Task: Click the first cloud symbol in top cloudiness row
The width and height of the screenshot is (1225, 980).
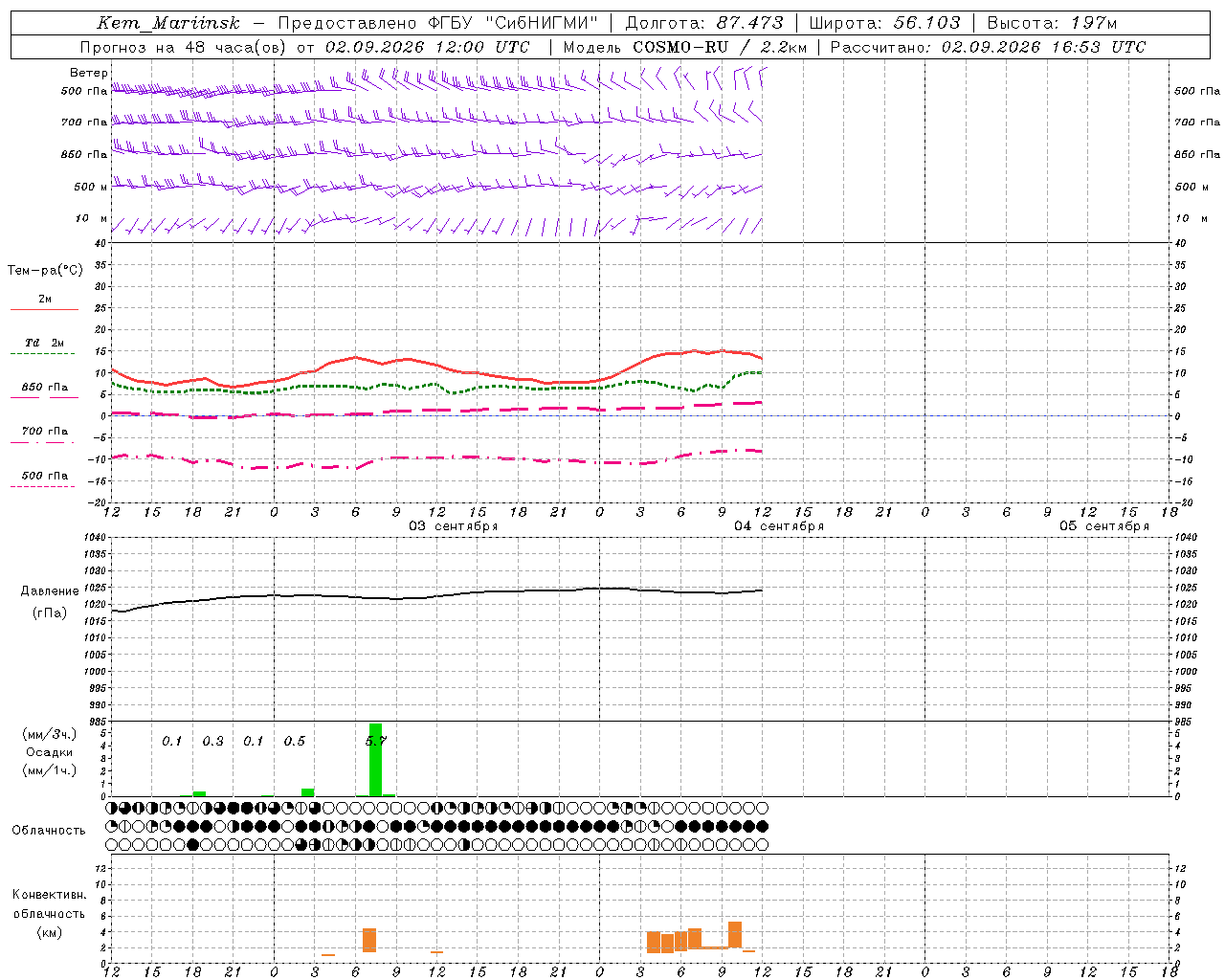Action: [x=111, y=808]
